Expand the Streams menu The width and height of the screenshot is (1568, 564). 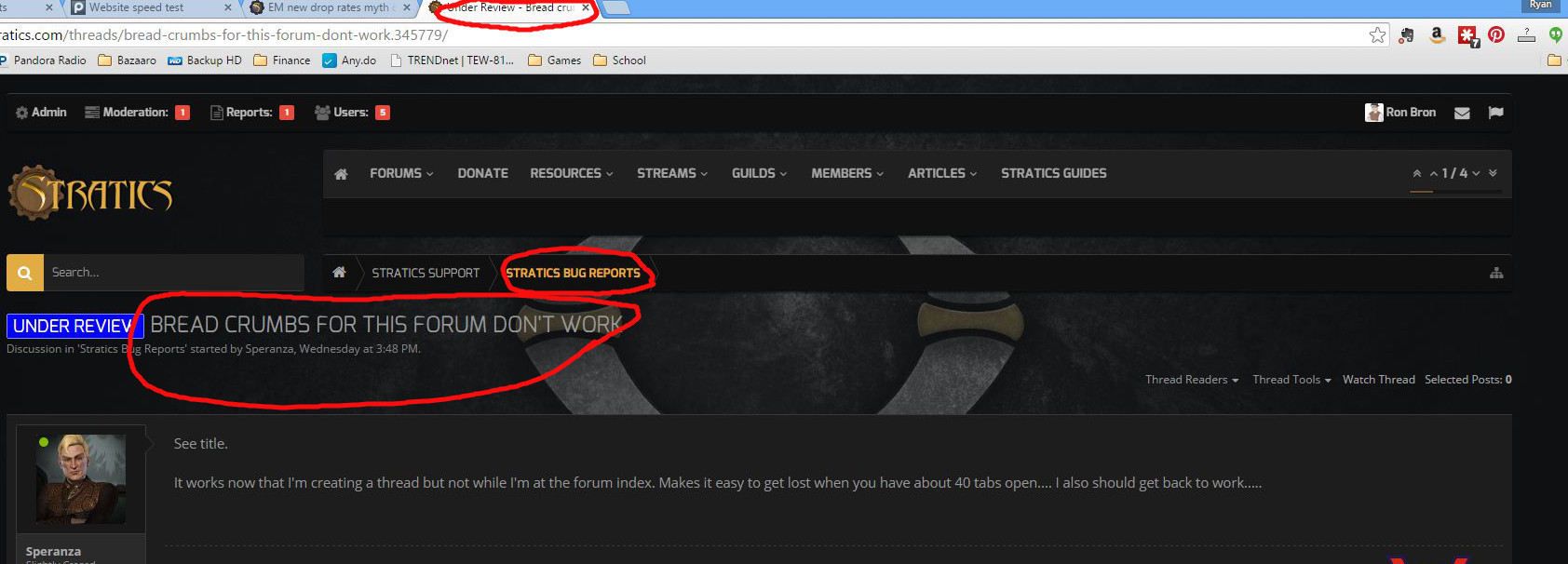672,174
